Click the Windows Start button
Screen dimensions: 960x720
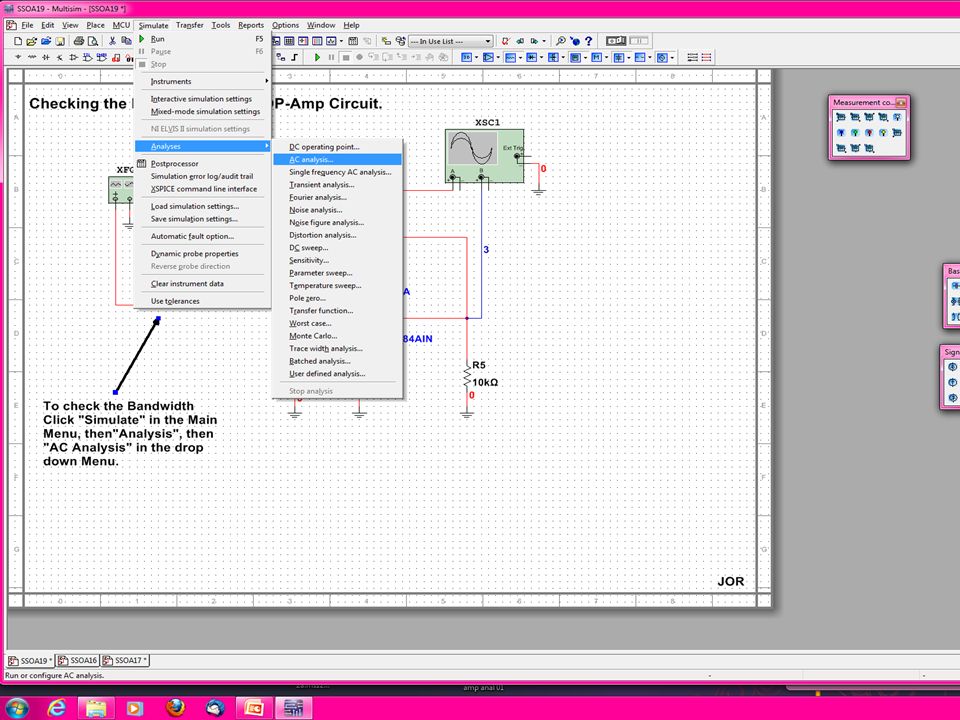click(17, 708)
